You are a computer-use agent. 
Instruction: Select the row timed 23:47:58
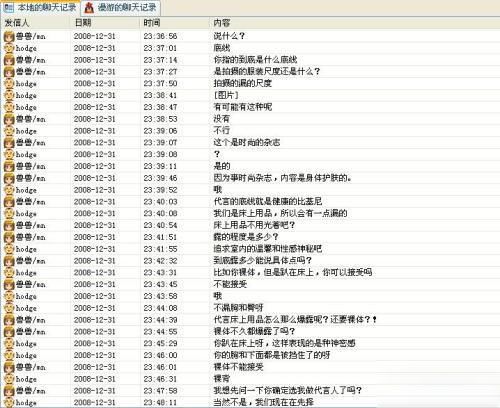pos(250,391)
